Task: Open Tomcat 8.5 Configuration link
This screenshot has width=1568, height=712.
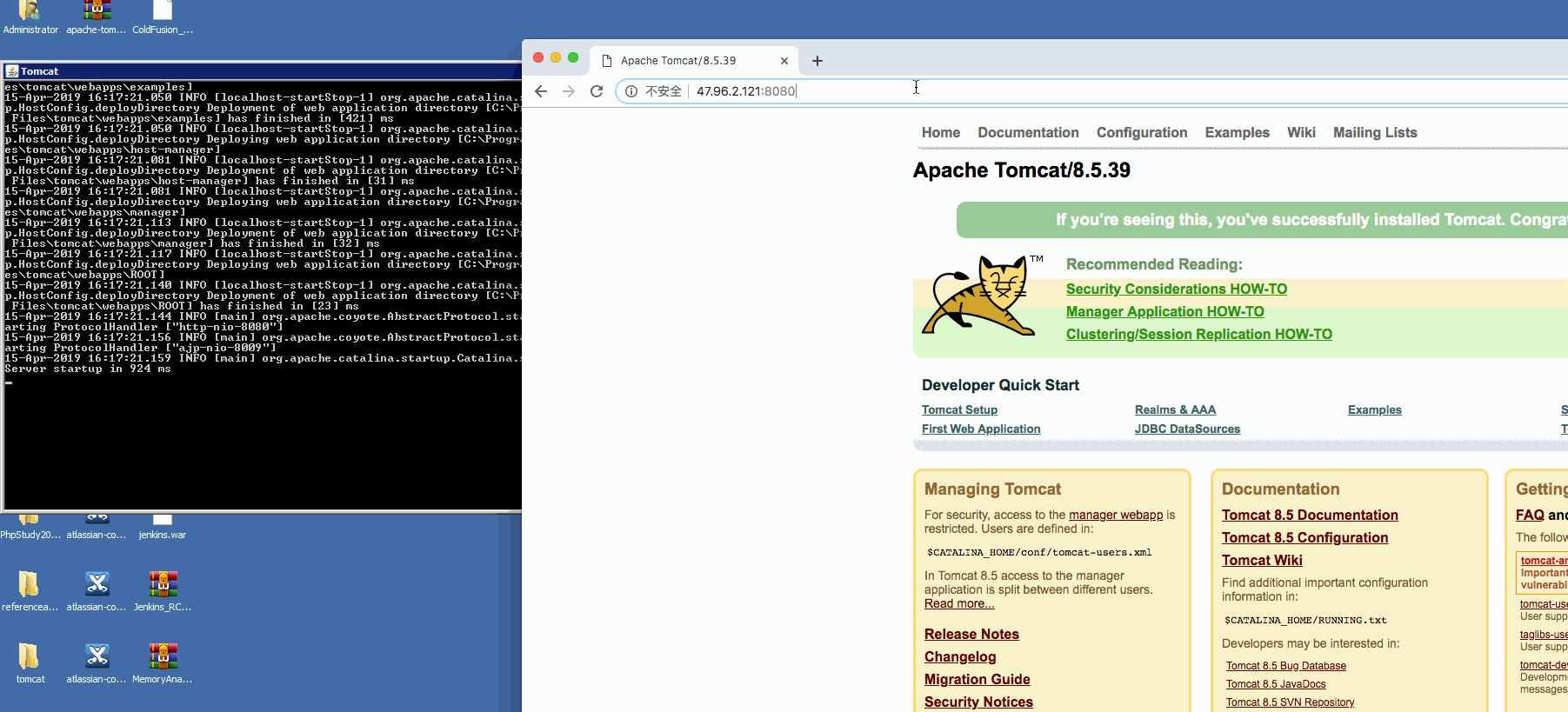Action: click(1304, 537)
